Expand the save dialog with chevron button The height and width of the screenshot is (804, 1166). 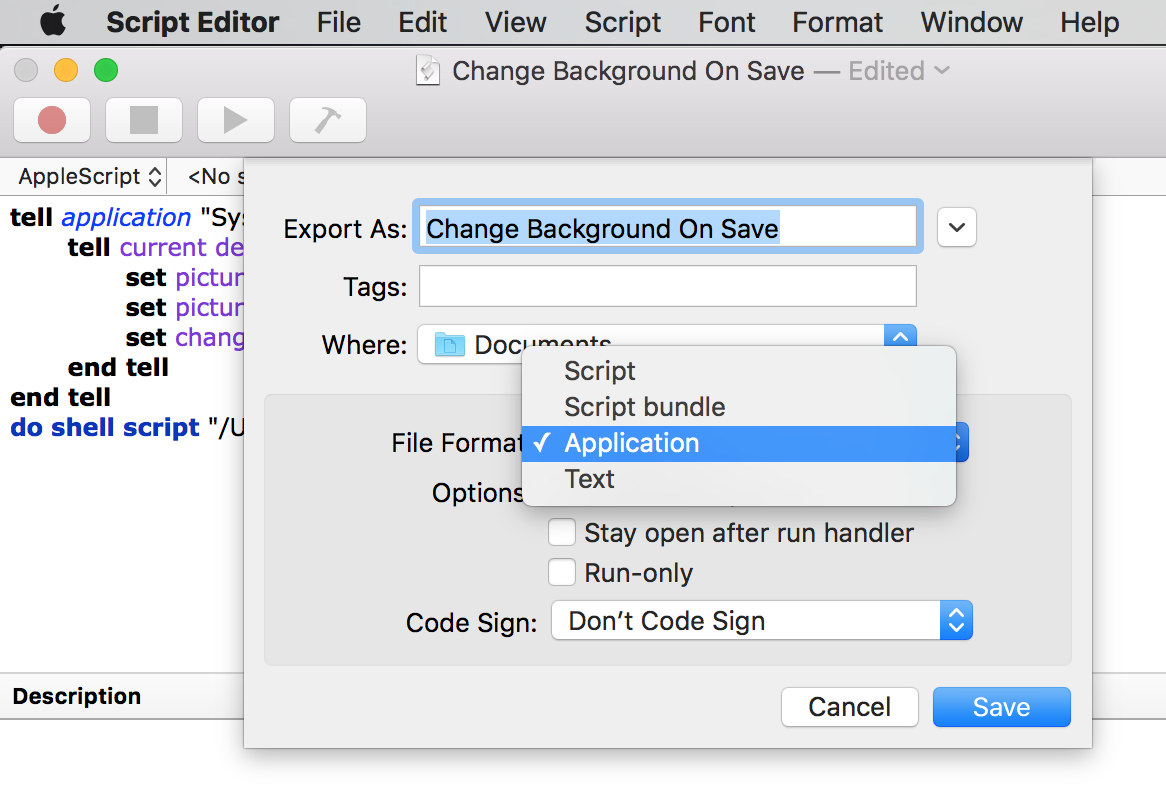pos(957,228)
